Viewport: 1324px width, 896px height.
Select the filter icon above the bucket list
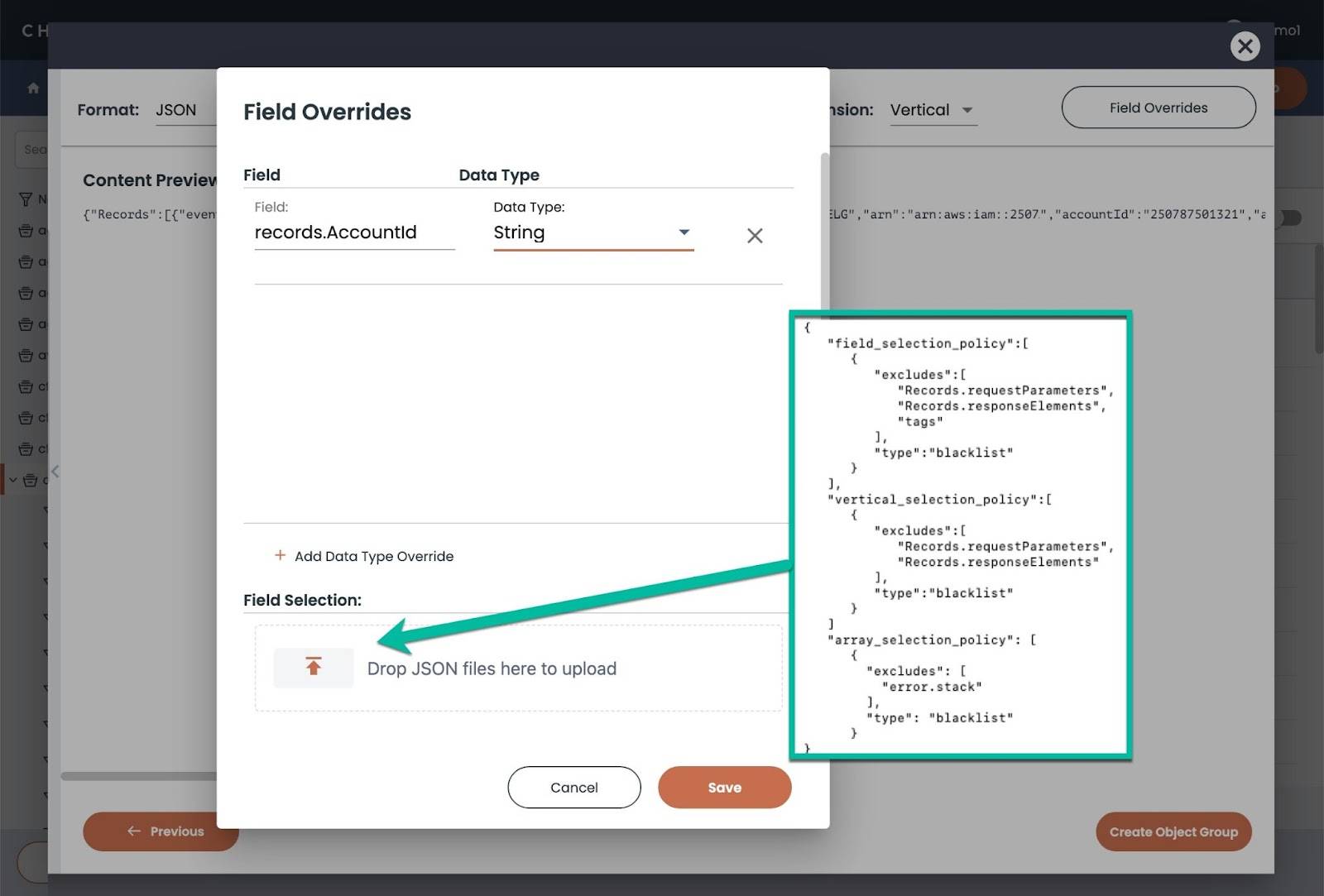point(26,199)
